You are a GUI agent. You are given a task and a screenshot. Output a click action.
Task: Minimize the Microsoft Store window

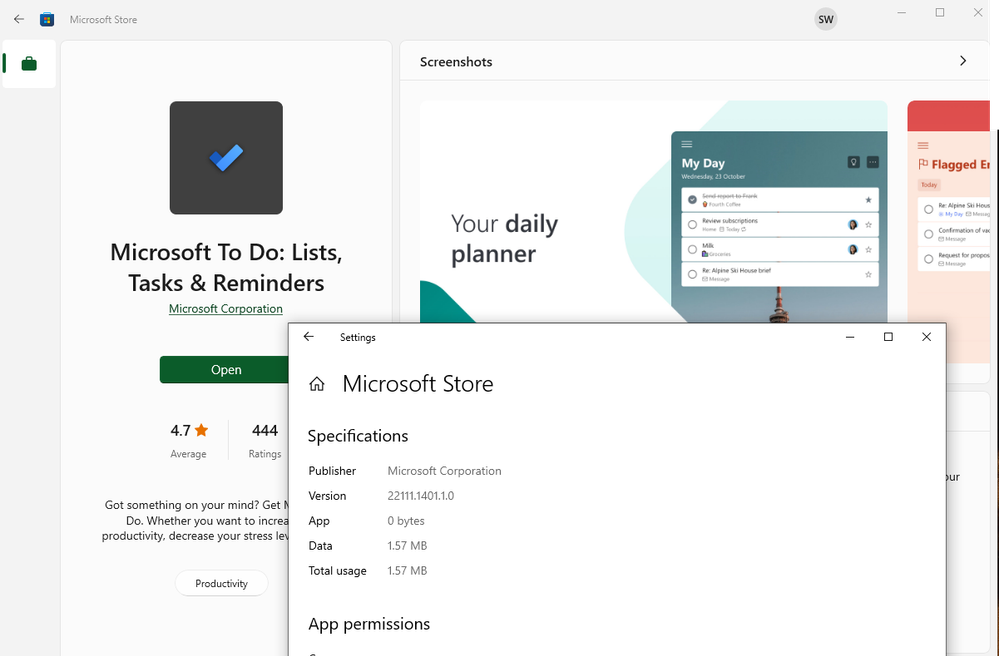[x=902, y=13]
